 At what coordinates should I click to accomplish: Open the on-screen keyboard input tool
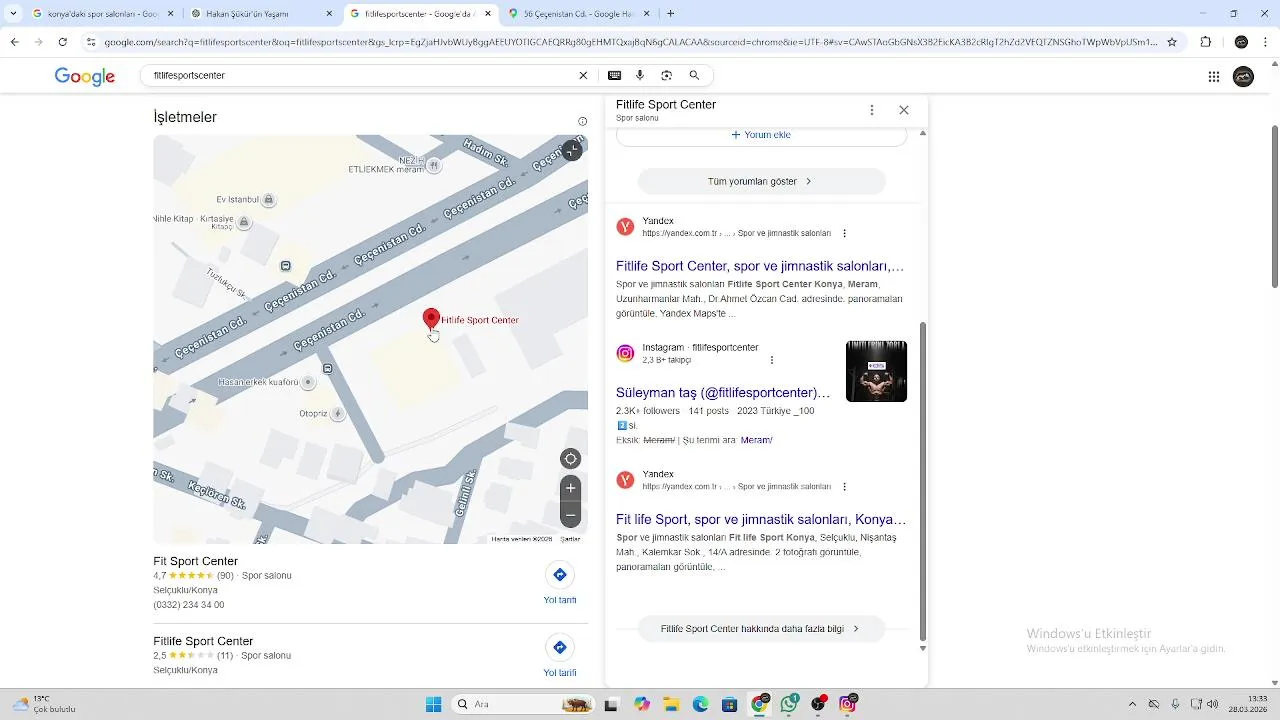pyautogui.click(x=614, y=75)
